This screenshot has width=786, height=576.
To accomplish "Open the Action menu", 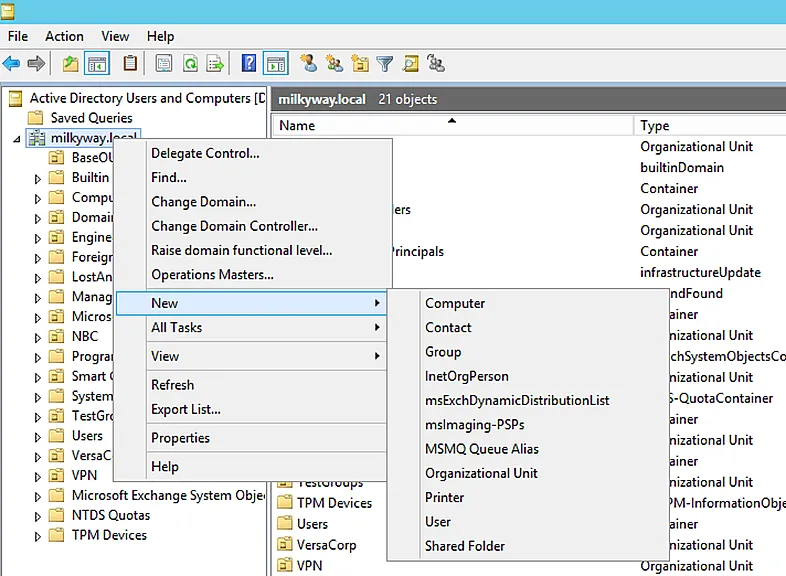I will click(x=64, y=37).
